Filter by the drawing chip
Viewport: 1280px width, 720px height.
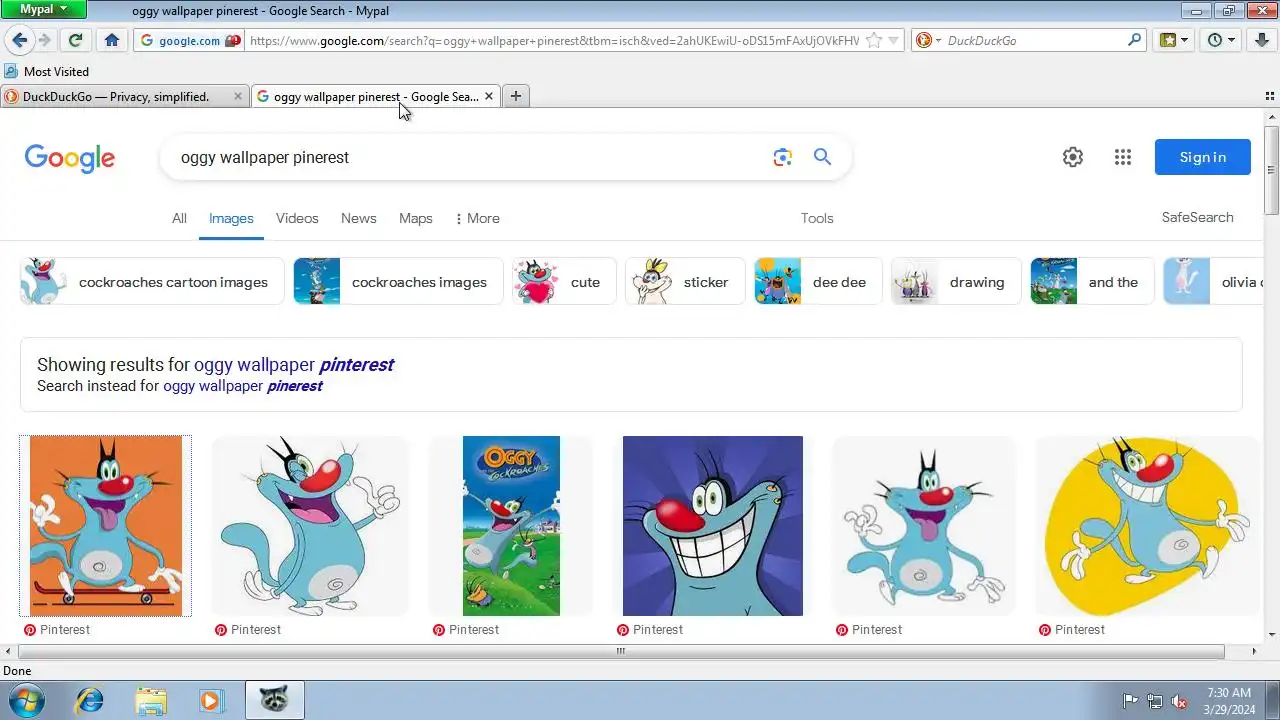(956, 282)
